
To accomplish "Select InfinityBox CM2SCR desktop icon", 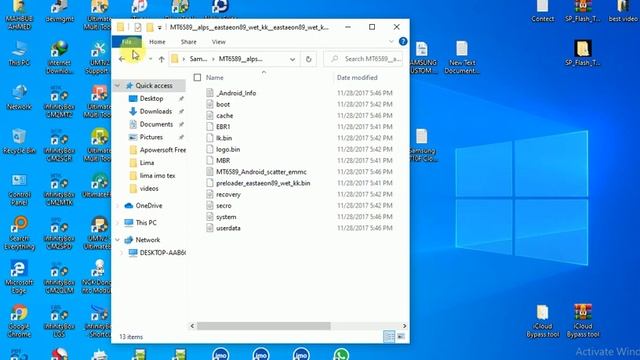I will click(x=60, y=146).
